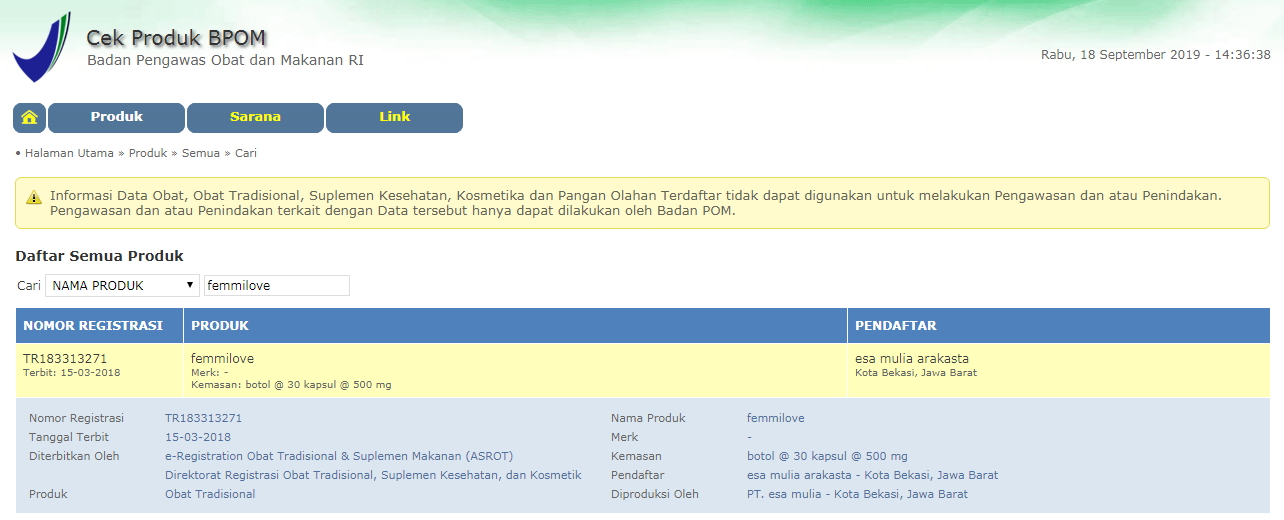Click the Cari breadcrumb item
The image size is (1284, 520).
pyautogui.click(x=246, y=153)
